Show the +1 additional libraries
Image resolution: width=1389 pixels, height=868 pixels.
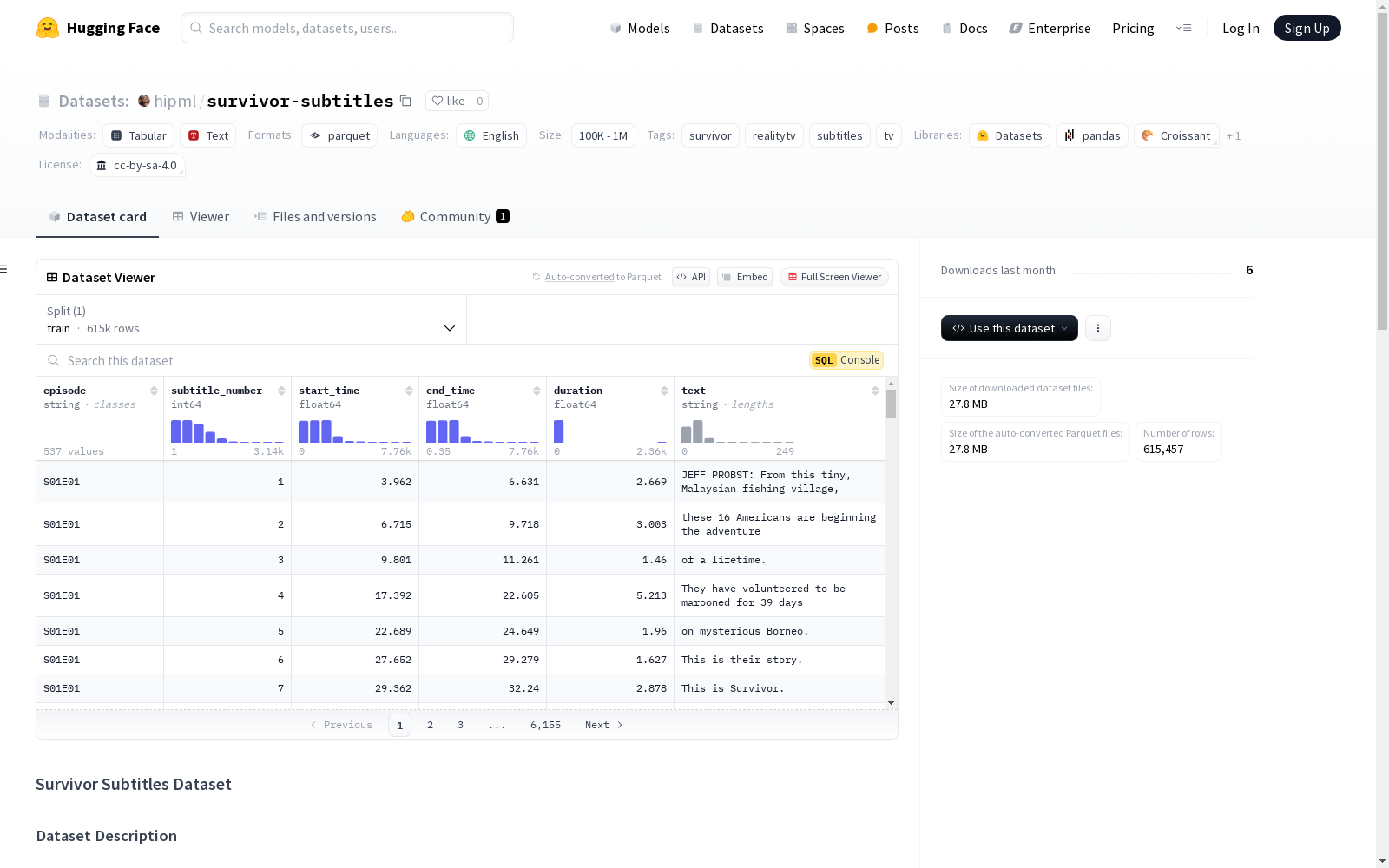[x=1234, y=135]
